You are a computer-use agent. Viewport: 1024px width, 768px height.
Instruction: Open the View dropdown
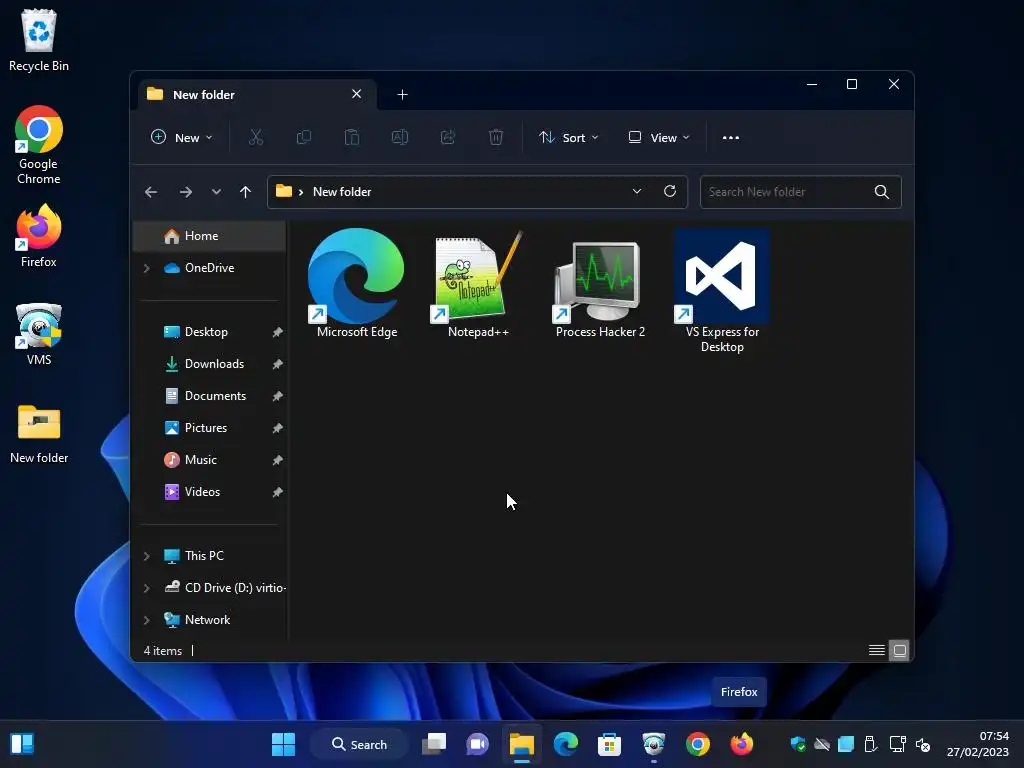(659, 138)
